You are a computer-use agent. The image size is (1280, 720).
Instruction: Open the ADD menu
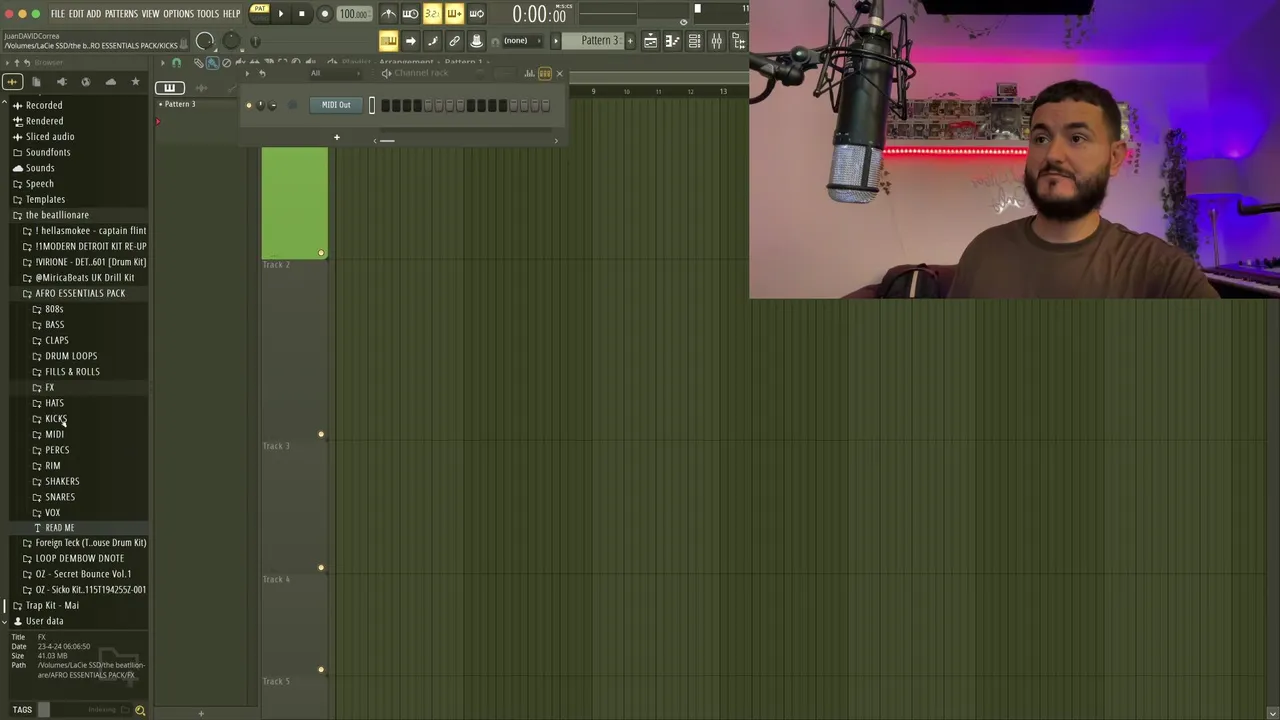point(94,14)
